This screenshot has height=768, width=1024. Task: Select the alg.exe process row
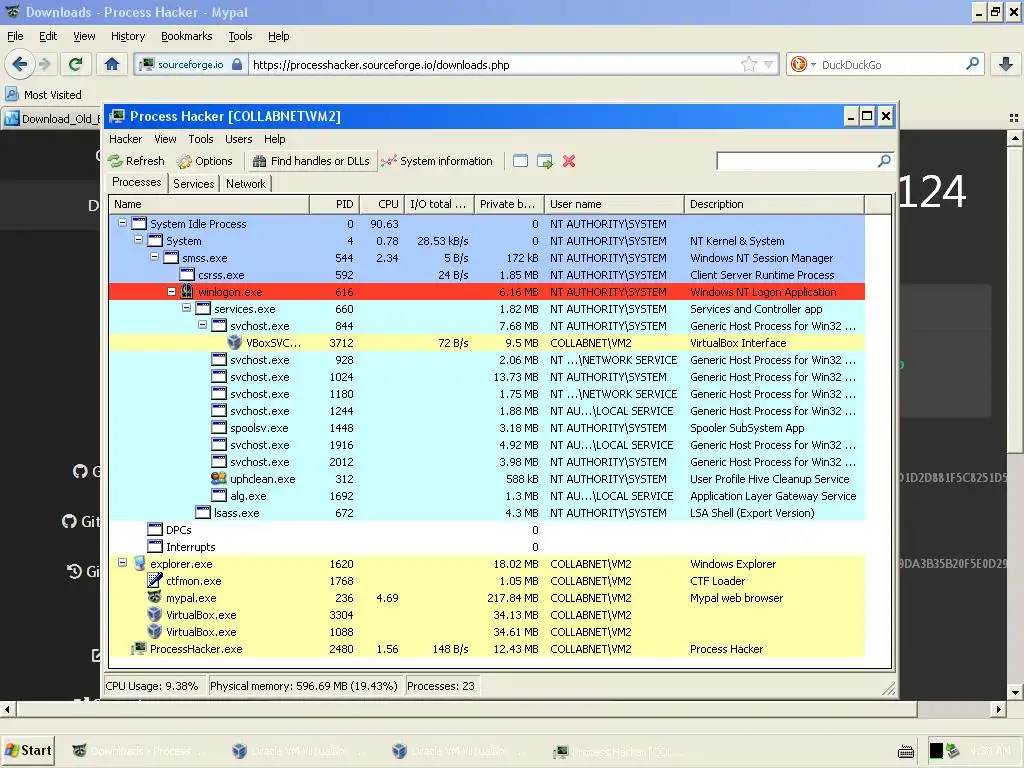pyautogui.click(x=487, y=496)
